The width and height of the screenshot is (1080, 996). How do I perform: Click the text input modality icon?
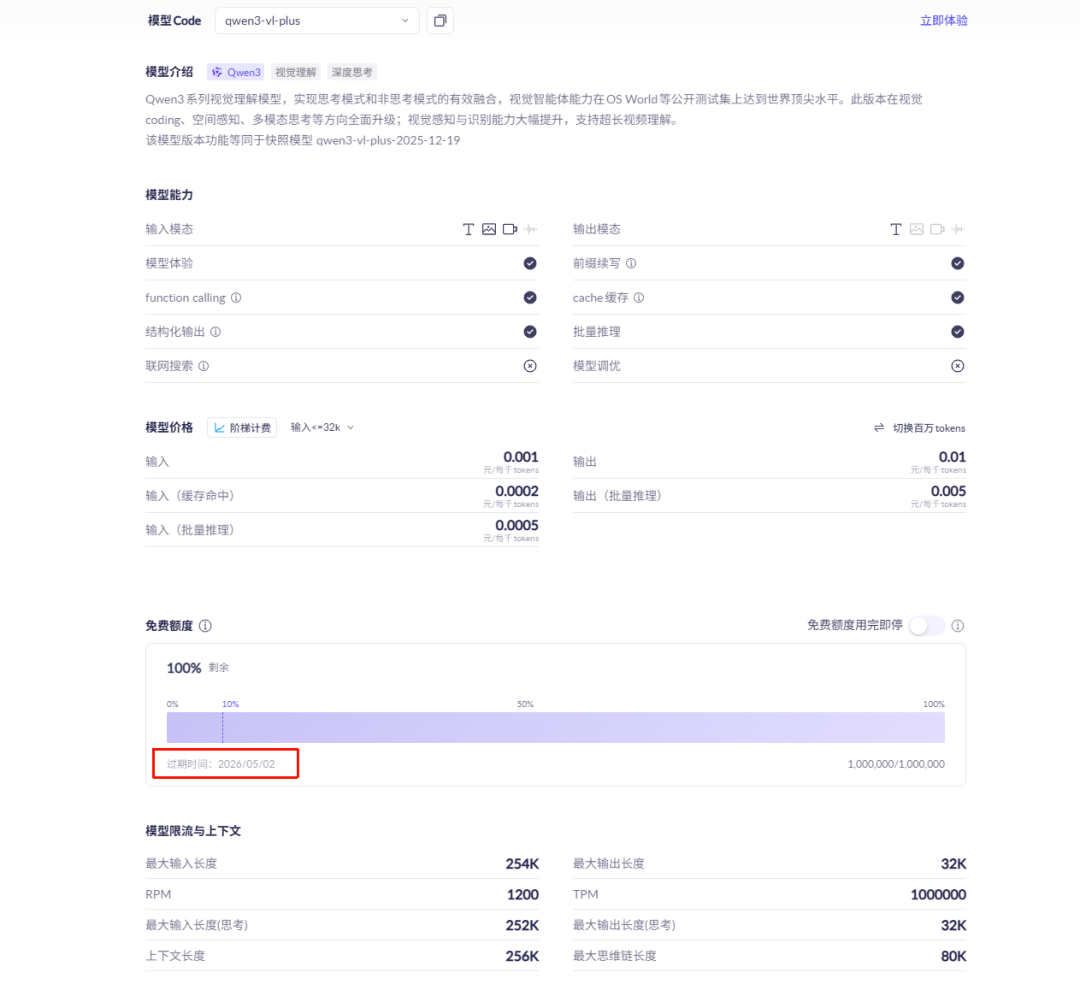pyautogui.click(x=468, y=229)
